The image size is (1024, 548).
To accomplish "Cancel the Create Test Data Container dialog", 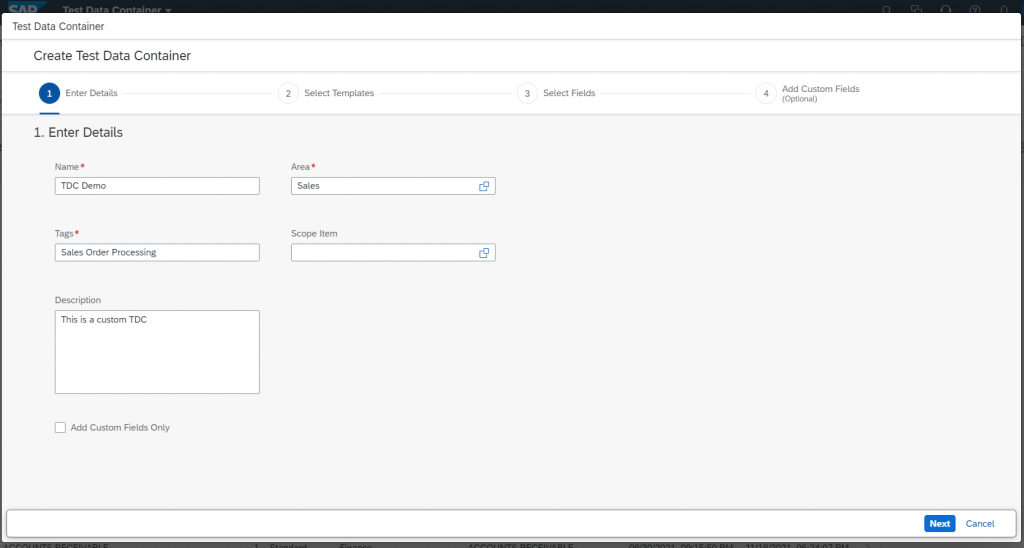I will pyautogui.click(x=980, y=523).
